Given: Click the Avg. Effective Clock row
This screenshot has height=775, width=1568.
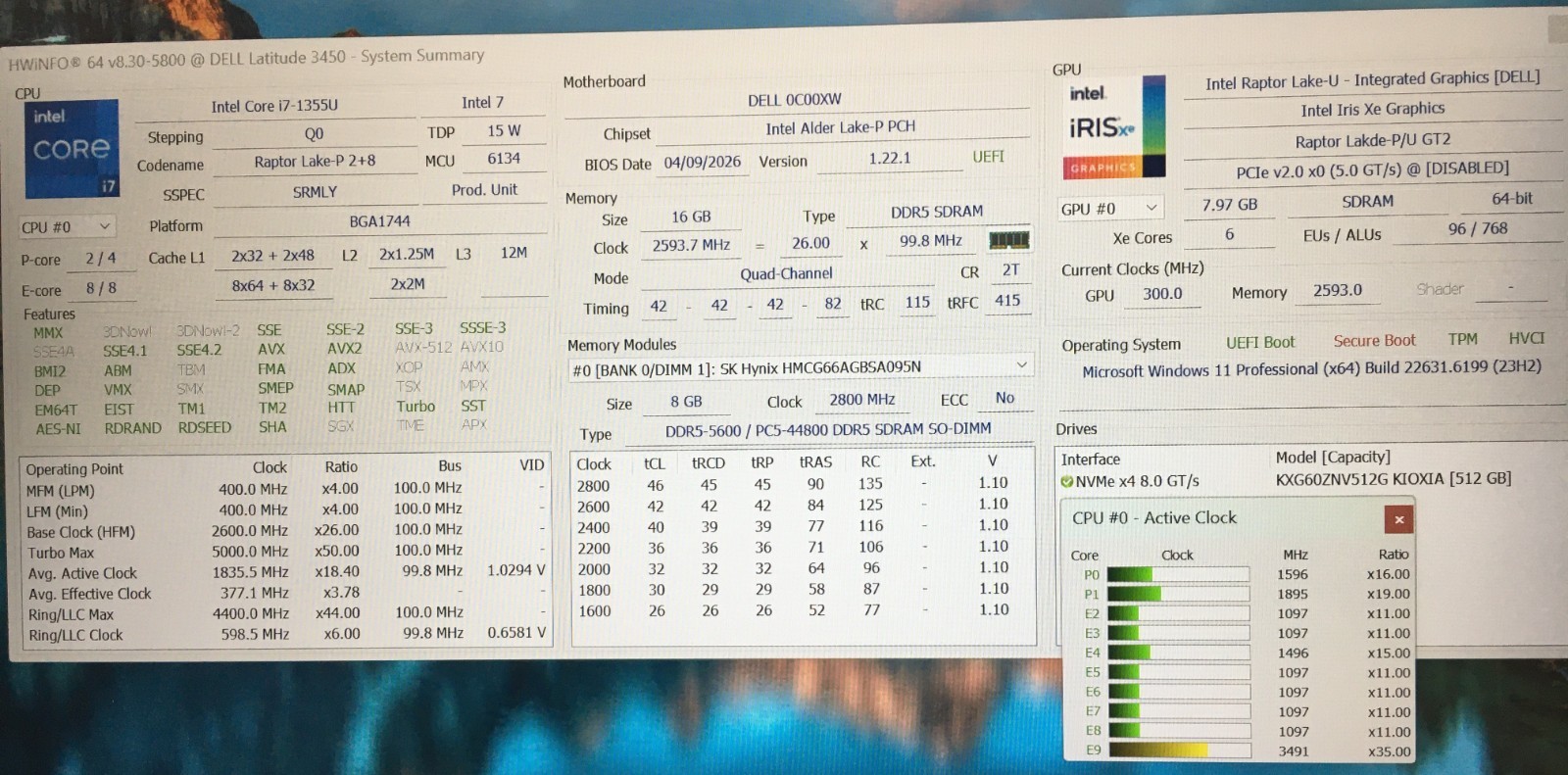Looking at the screenshot, I should pos(285,593).
